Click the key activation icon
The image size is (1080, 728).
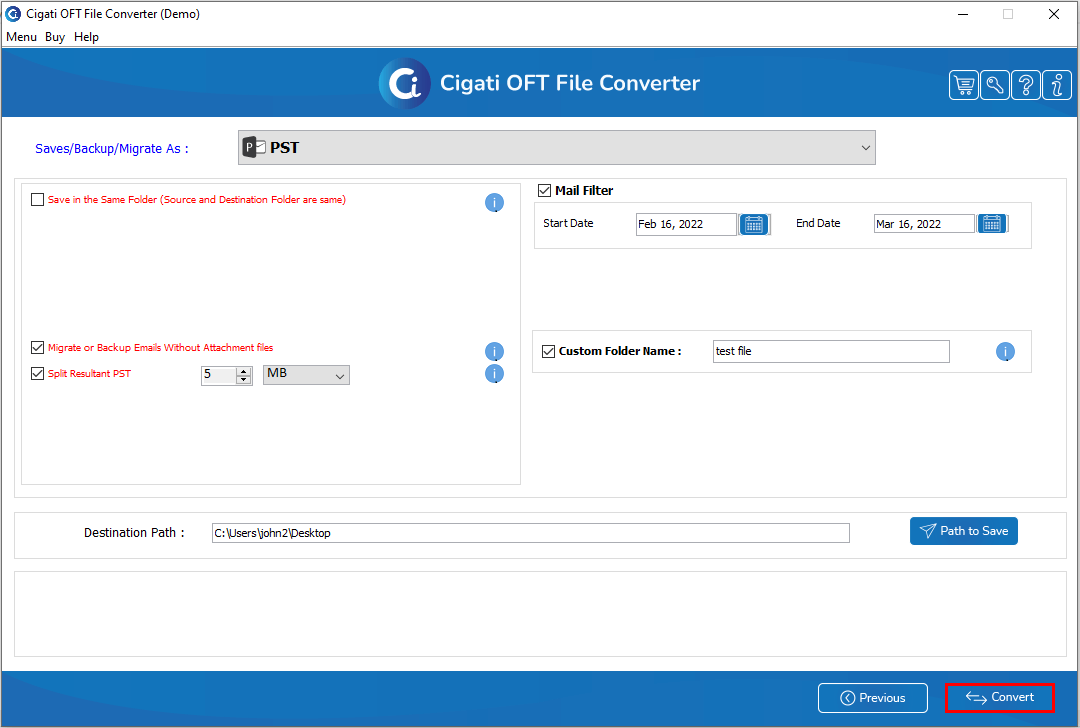(995, 85)
